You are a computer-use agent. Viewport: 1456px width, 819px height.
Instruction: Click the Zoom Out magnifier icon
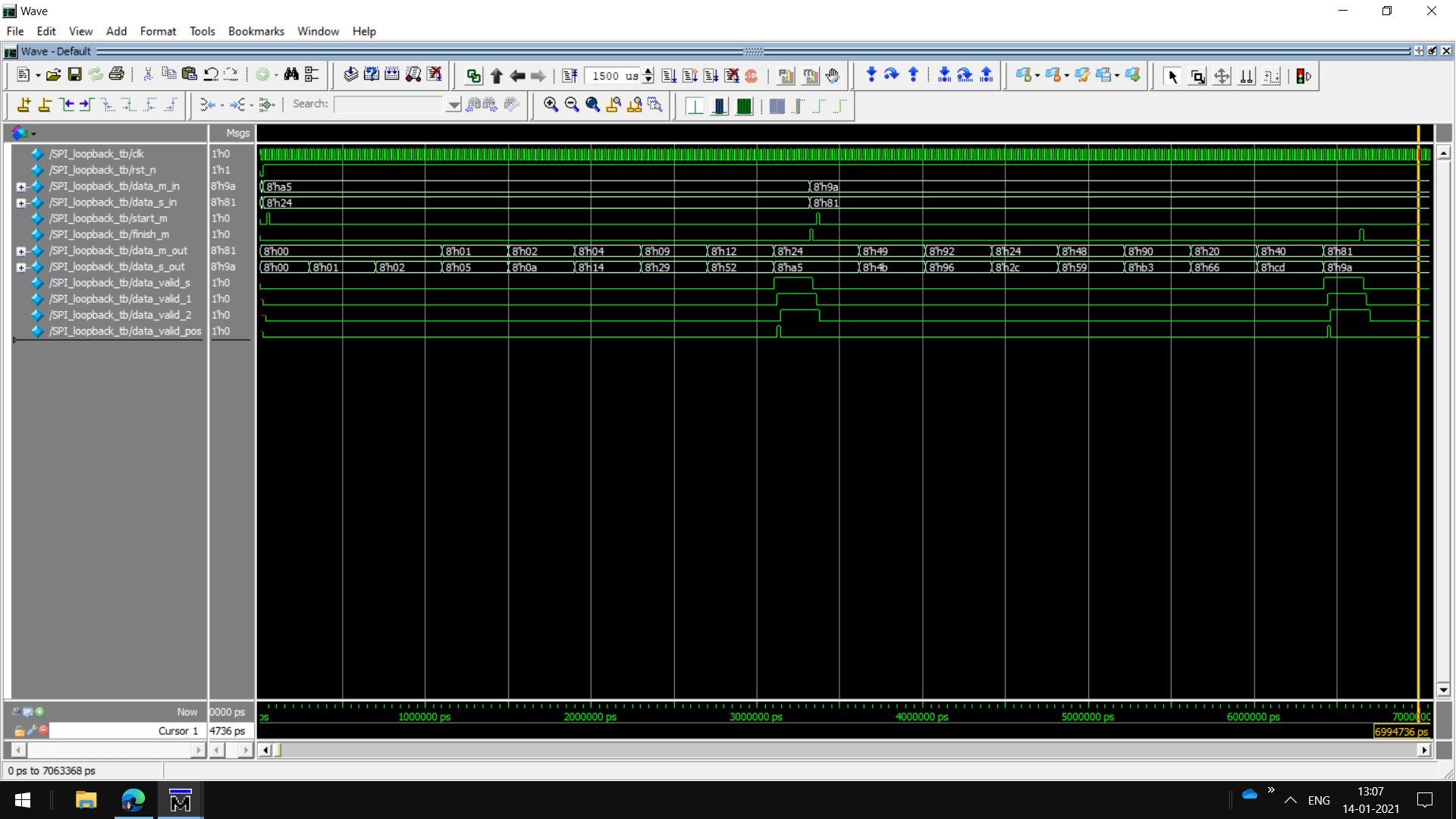point(572,105)
